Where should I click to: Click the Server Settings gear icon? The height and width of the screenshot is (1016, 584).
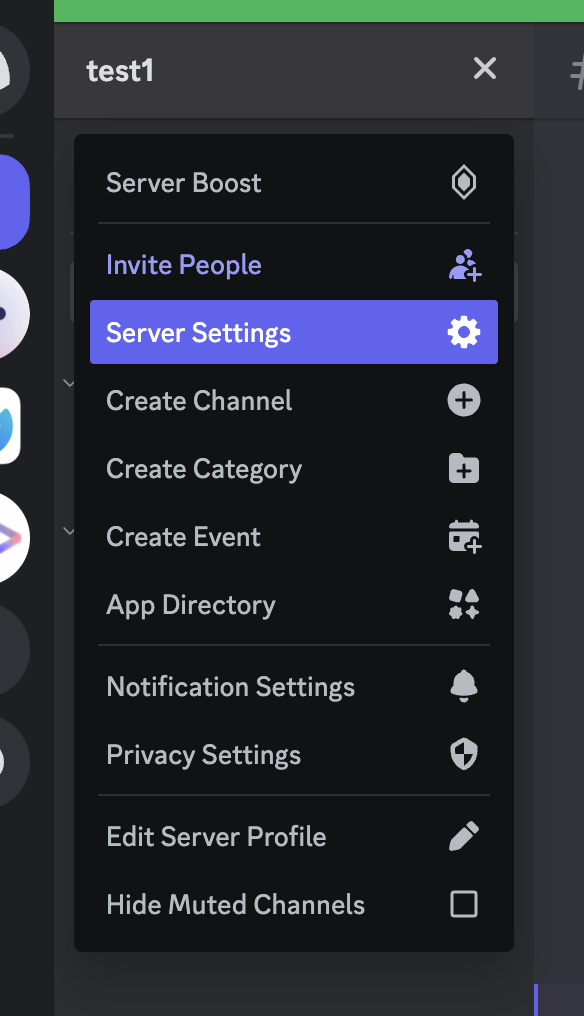(x=463, y=332)
